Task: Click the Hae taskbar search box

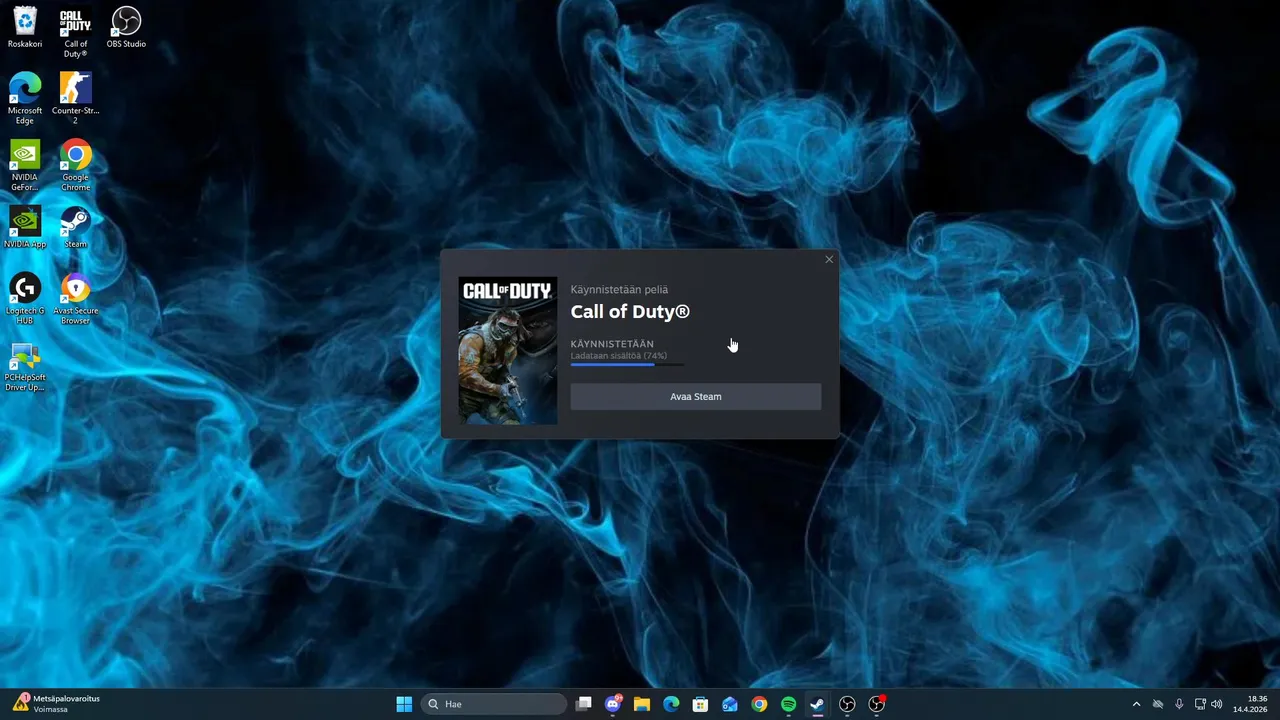Action: (x=494, y=704)
